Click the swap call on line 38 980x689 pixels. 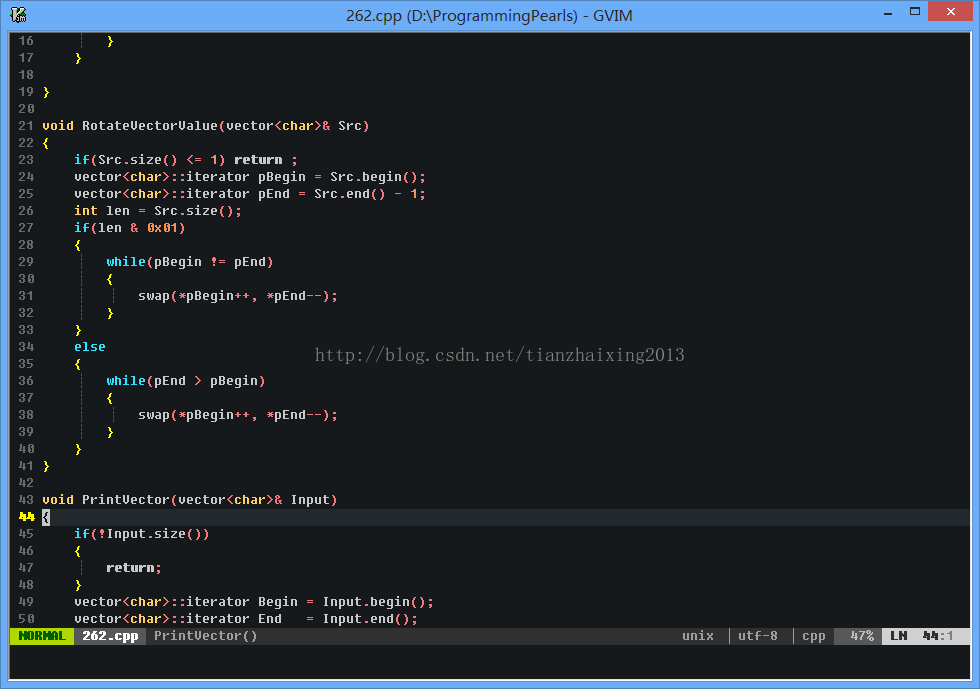(x=238, y=415)
